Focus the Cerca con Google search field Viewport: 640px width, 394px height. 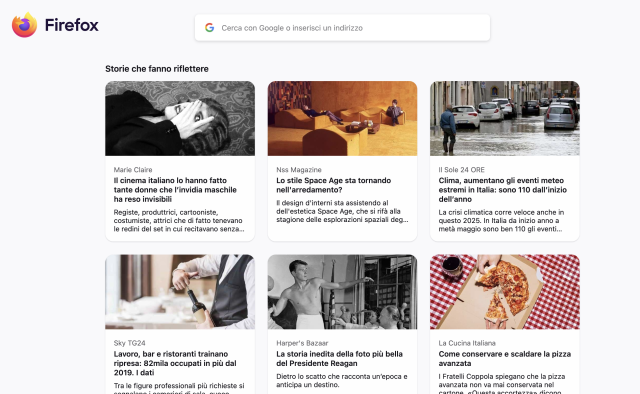[342, 28]
